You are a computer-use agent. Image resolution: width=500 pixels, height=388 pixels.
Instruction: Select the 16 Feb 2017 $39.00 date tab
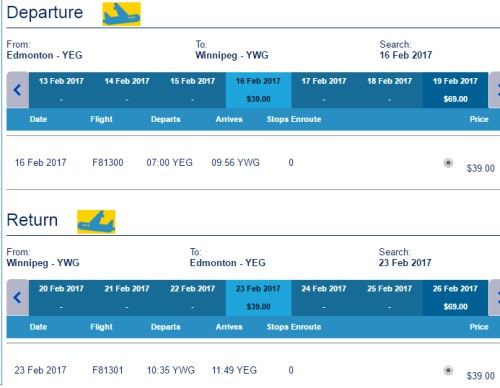pos(258,90)
